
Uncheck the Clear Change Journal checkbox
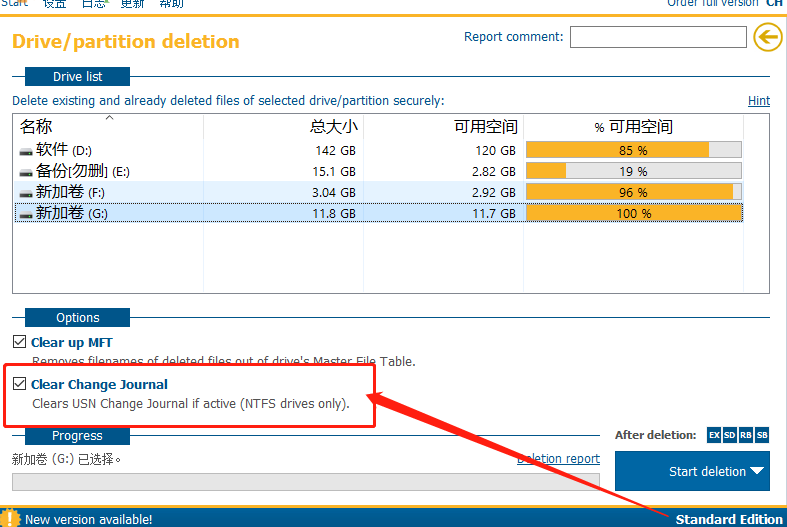(20, 384)
